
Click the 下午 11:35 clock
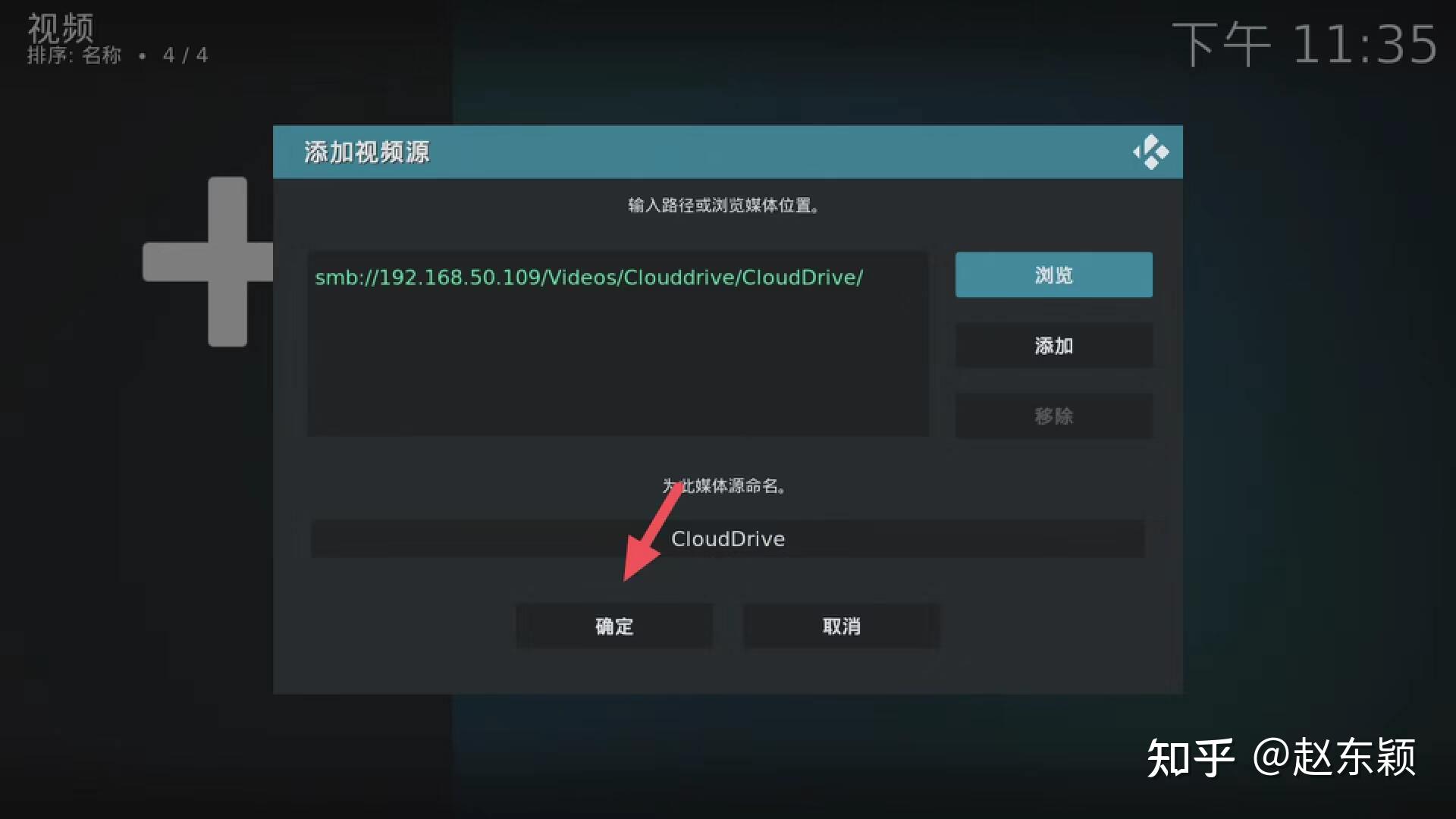pyautogui.click(x=1304, y=44)
